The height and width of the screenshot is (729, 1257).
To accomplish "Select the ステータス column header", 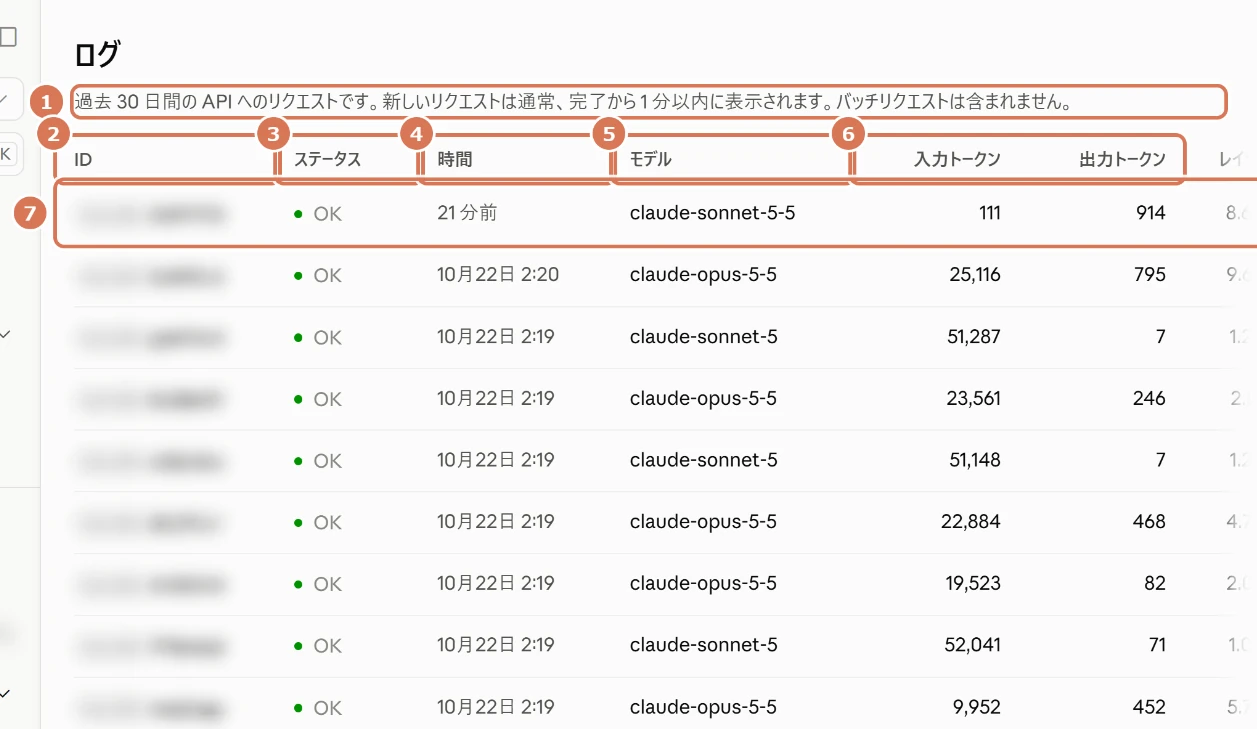I will coord(327,159).
